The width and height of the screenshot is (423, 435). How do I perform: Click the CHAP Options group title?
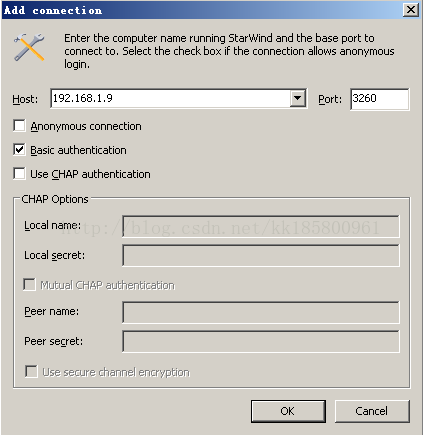point(55,199)
